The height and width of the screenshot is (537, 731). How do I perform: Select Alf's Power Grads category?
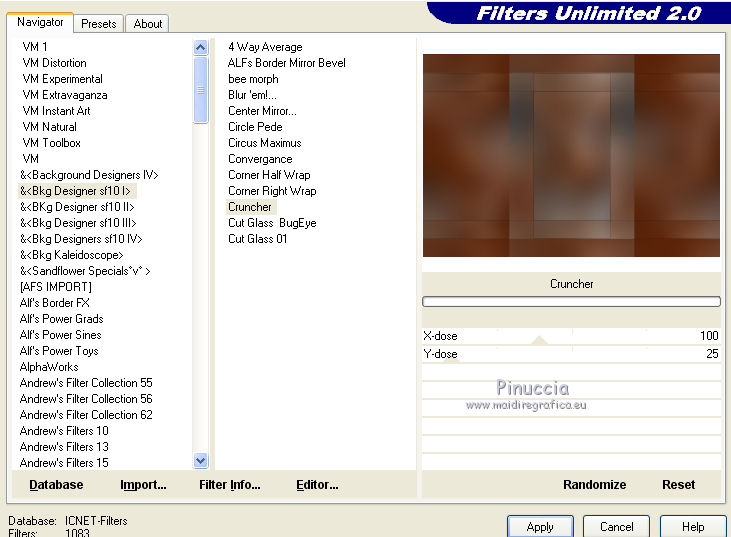[x=62, y=319]
